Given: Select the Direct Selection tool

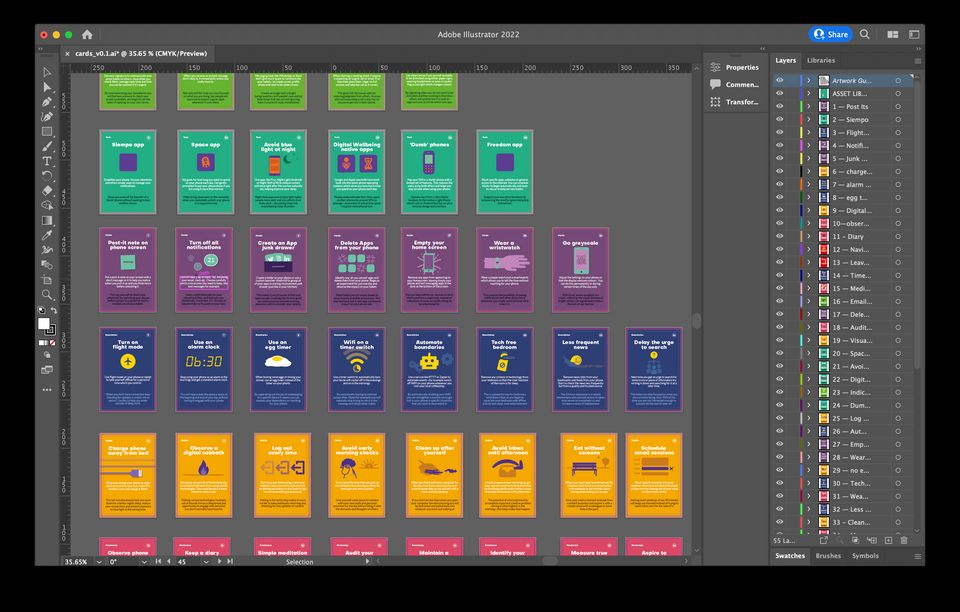Looking at the screenshot, I should pyautogui.click(x=47, y=87).
